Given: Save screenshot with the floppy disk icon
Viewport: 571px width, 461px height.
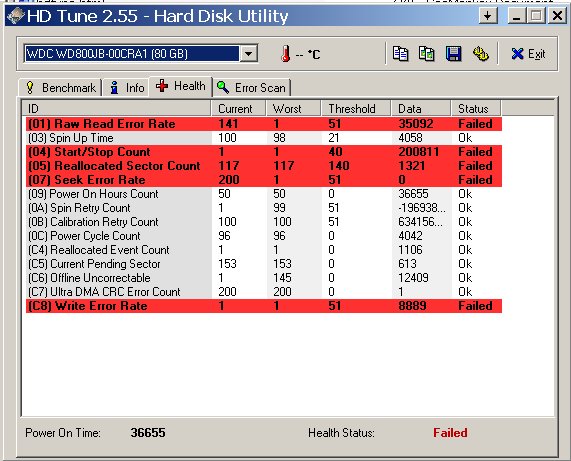Looking at the screenshot, I should pos(454,54).
